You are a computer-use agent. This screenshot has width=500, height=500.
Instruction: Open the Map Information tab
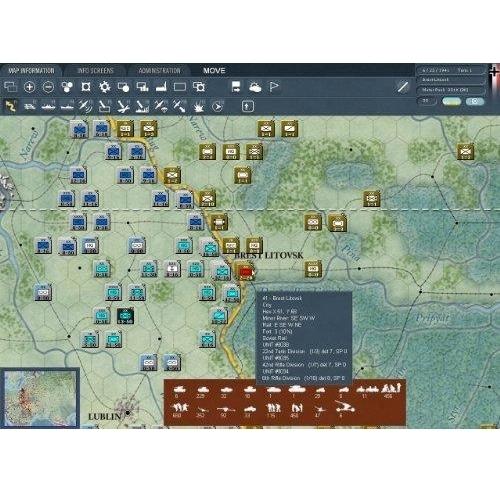coord(31,71)
